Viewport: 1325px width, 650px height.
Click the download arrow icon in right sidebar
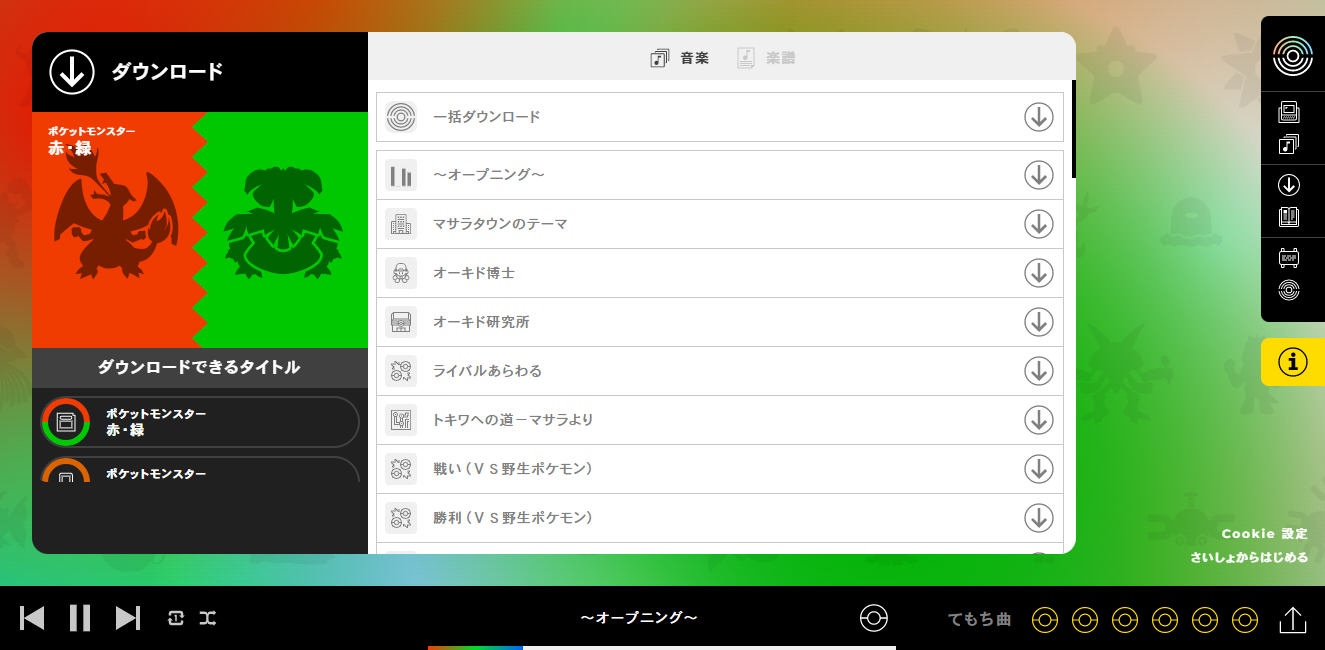pyautogui.click(x=1289, y=185)
